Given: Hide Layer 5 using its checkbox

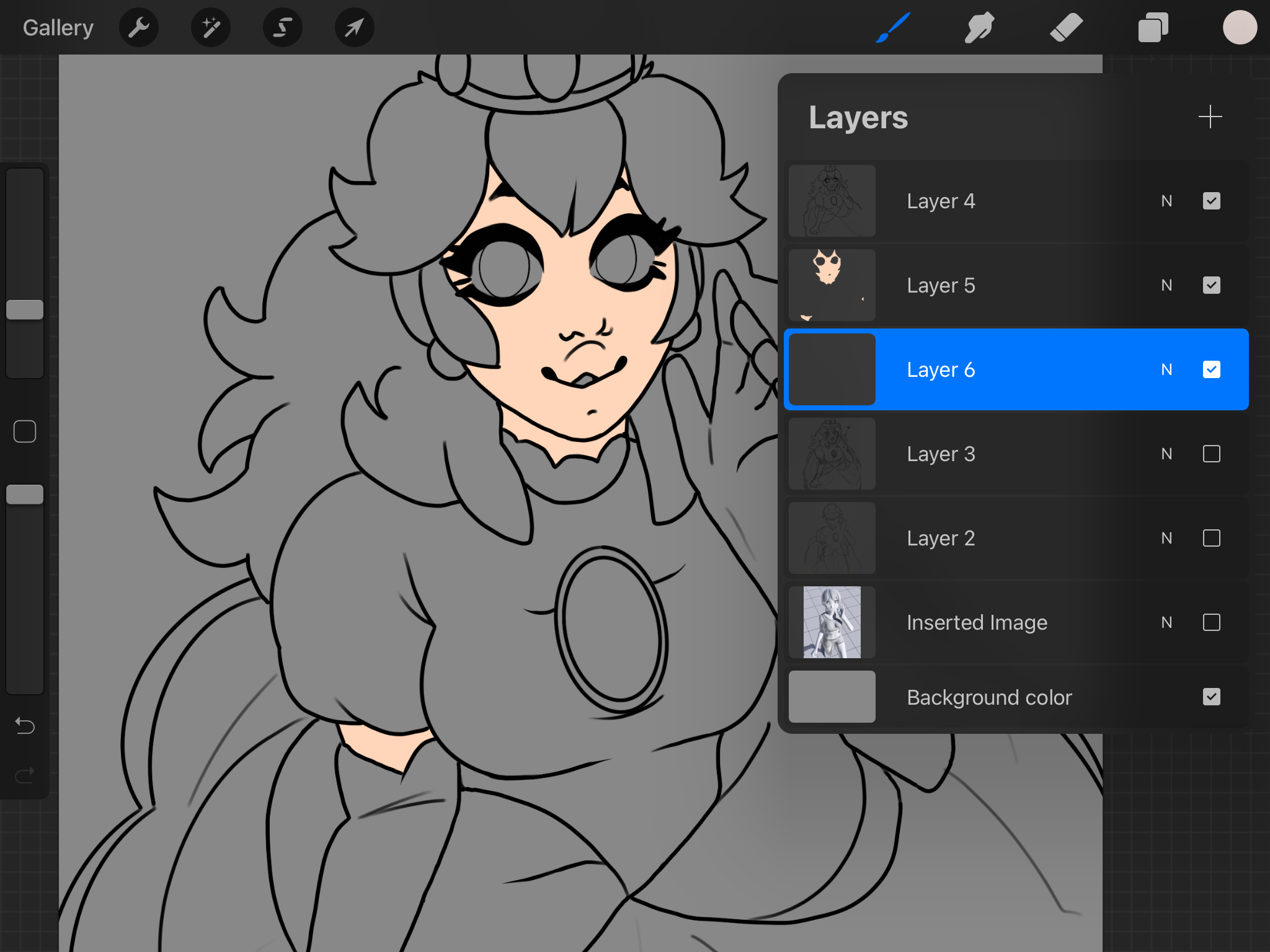Looking at the screenshot, I should click(x=1212, y=285).
